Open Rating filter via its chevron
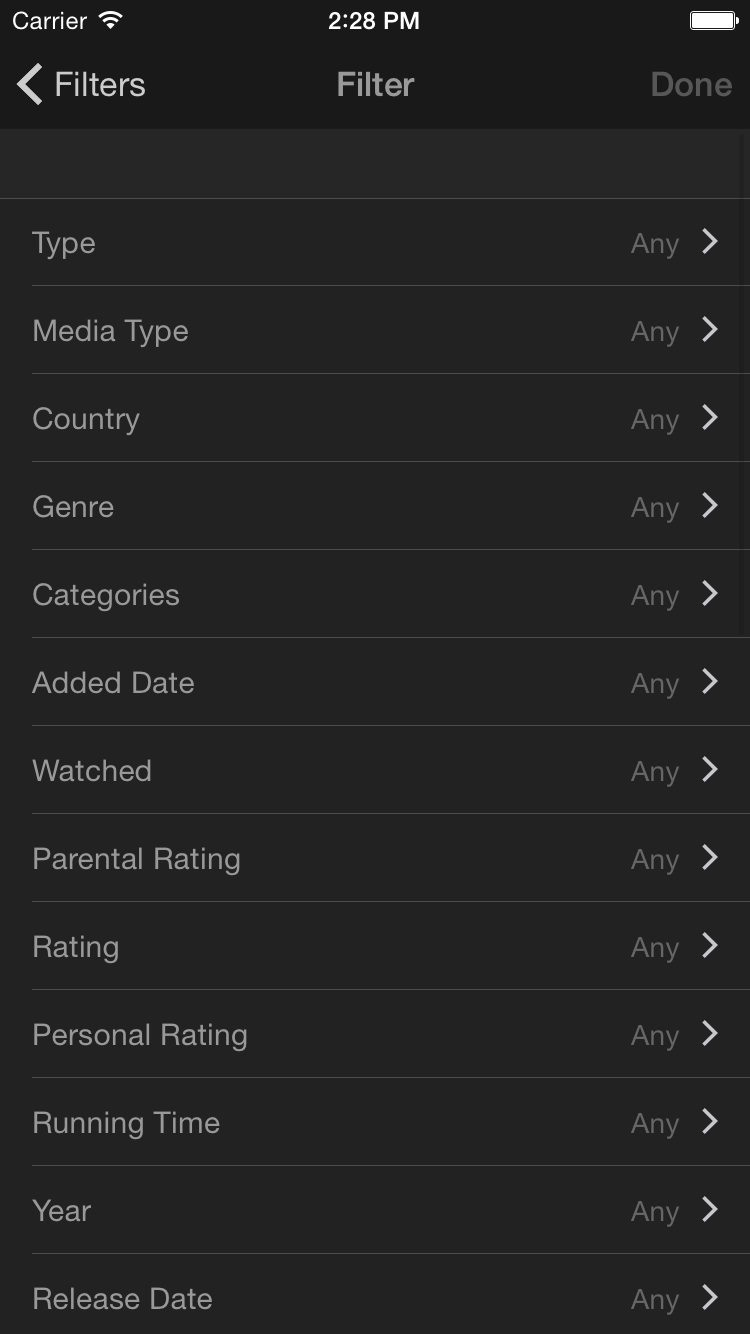Screen dimensions: 750x1334 [x=710, y=946]
